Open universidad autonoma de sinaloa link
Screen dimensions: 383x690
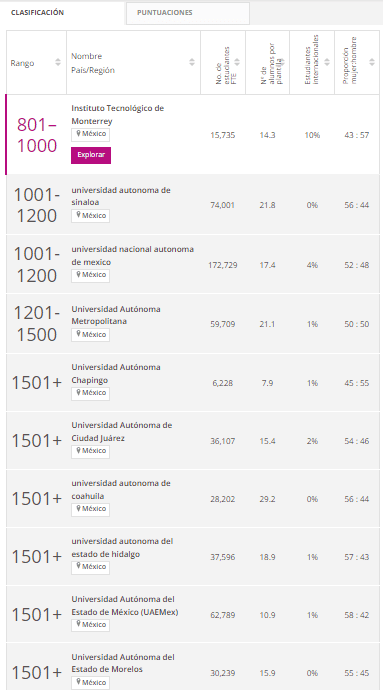point(121,196)
